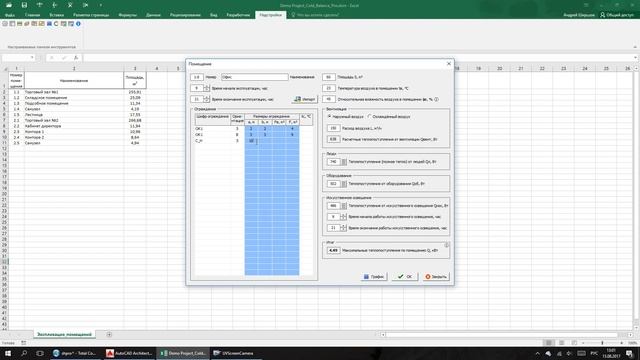The image size is (640, 360).
Task: Click the zoom slider in status bar
Action: point(602,343)
